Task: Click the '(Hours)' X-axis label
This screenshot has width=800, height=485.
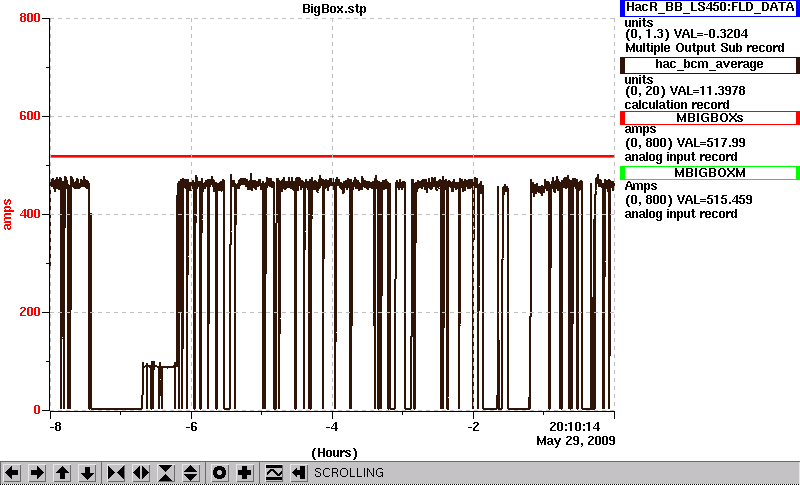Action: pyautogui.click(x=334, y=453)
